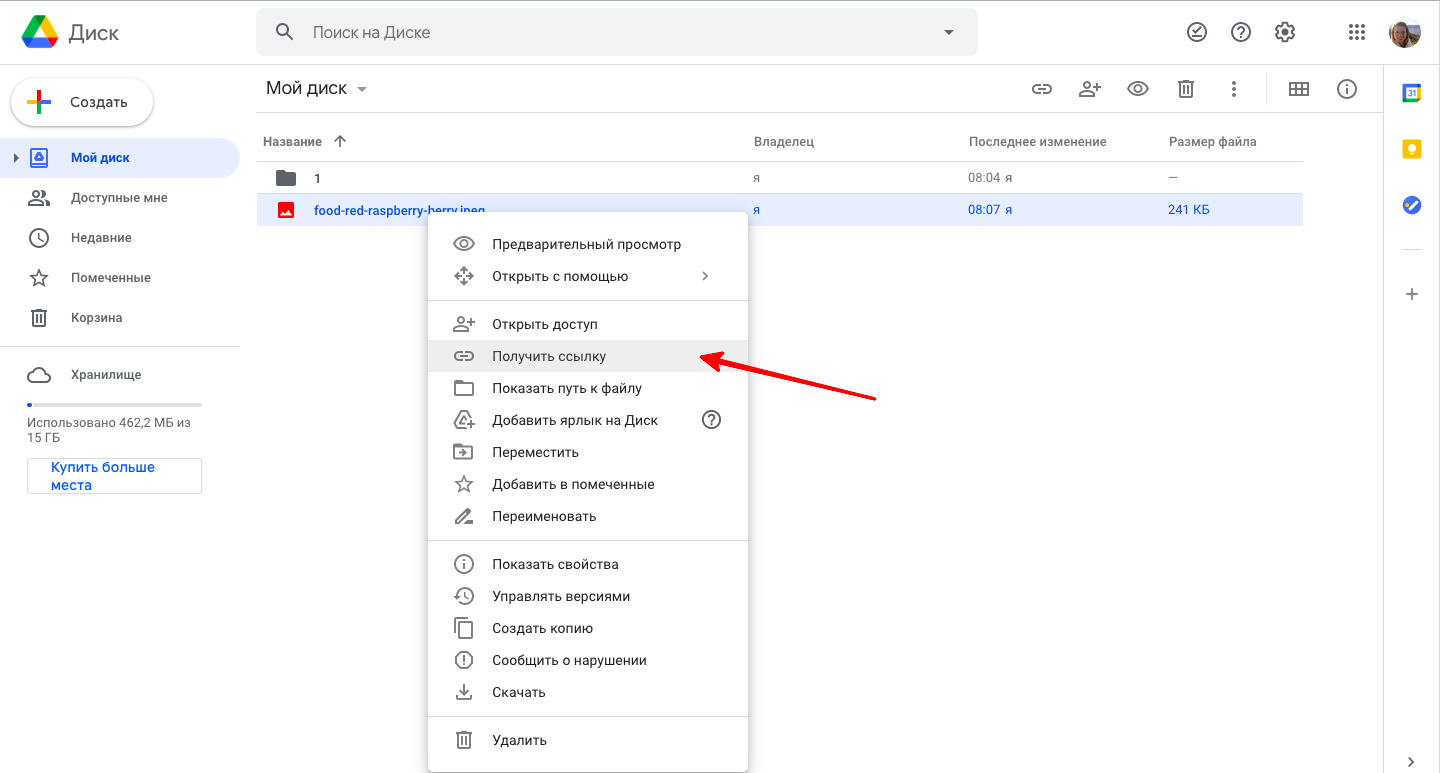Click the Создать button
Viewport: 1440px width, 773px height.
[82, 102]
